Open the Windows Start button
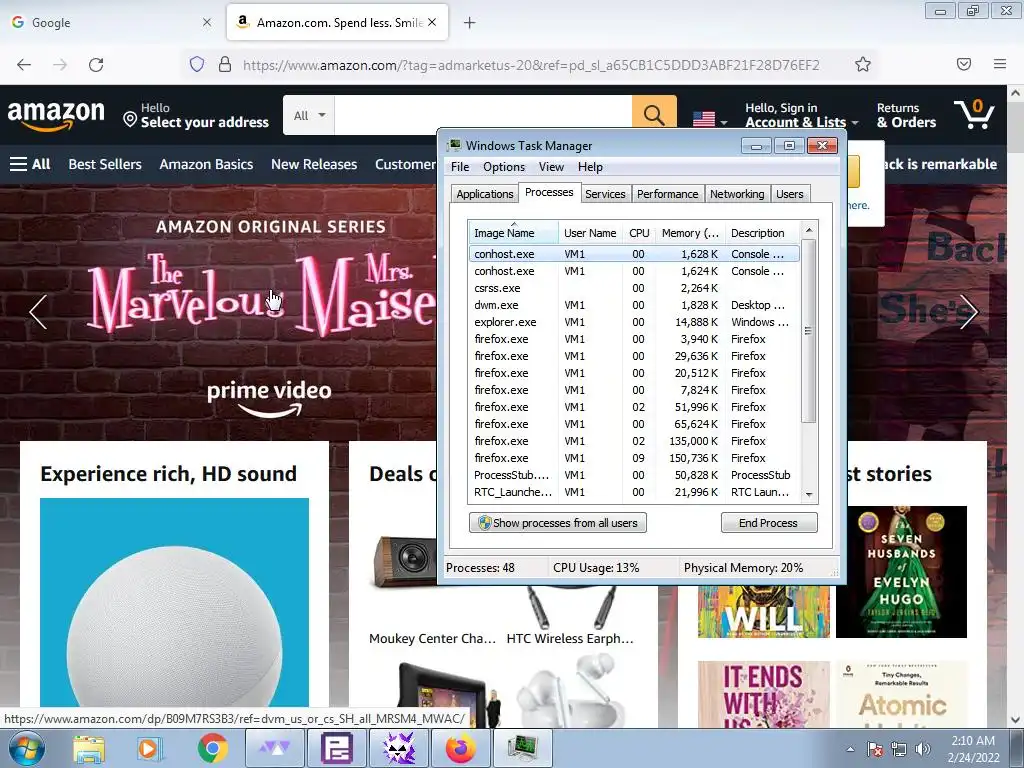Image resolution: width=1024 pixels, height=768 pixels. [26, 748]
